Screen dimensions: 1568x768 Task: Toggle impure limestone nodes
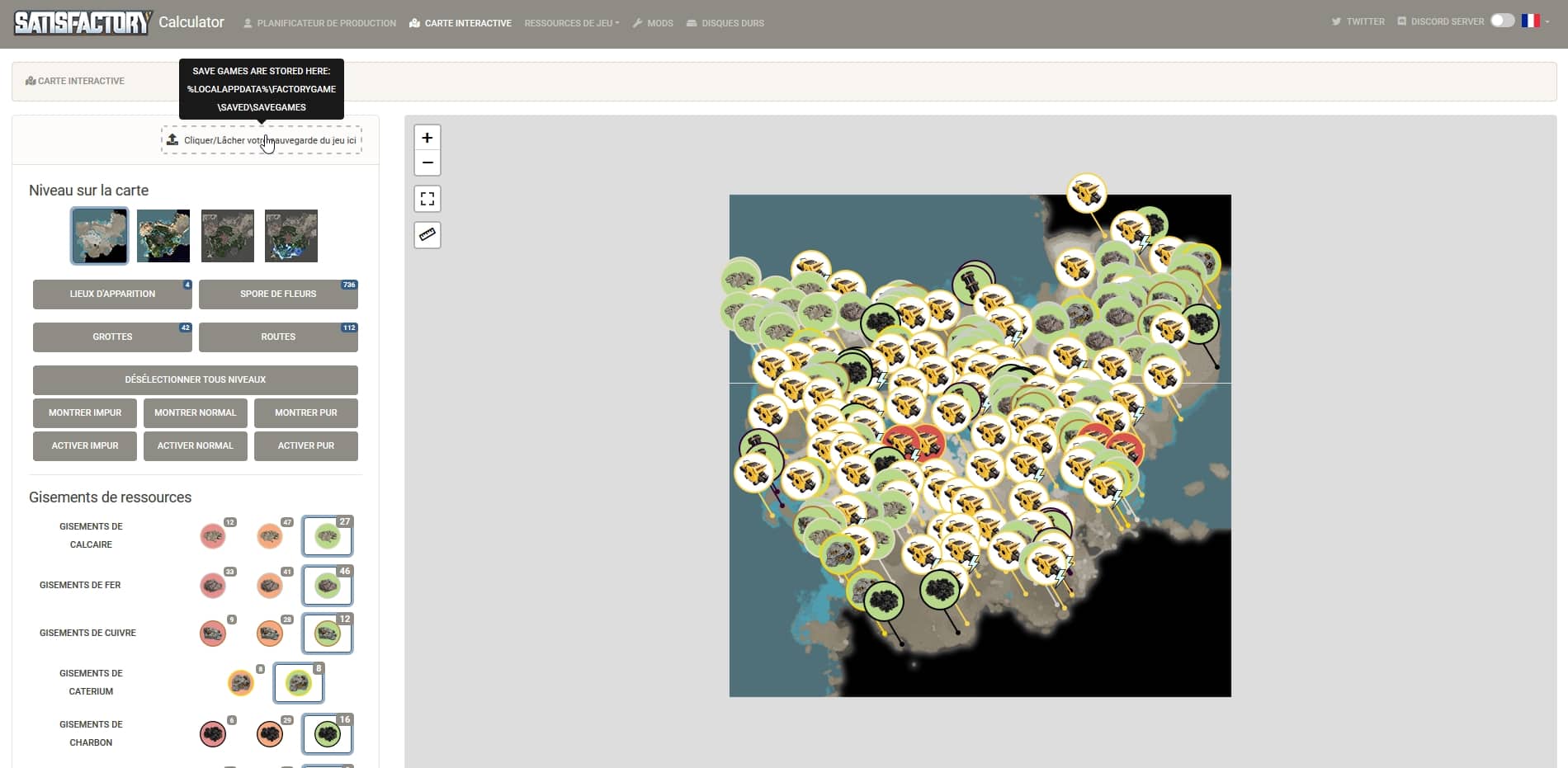pos(213,536)
